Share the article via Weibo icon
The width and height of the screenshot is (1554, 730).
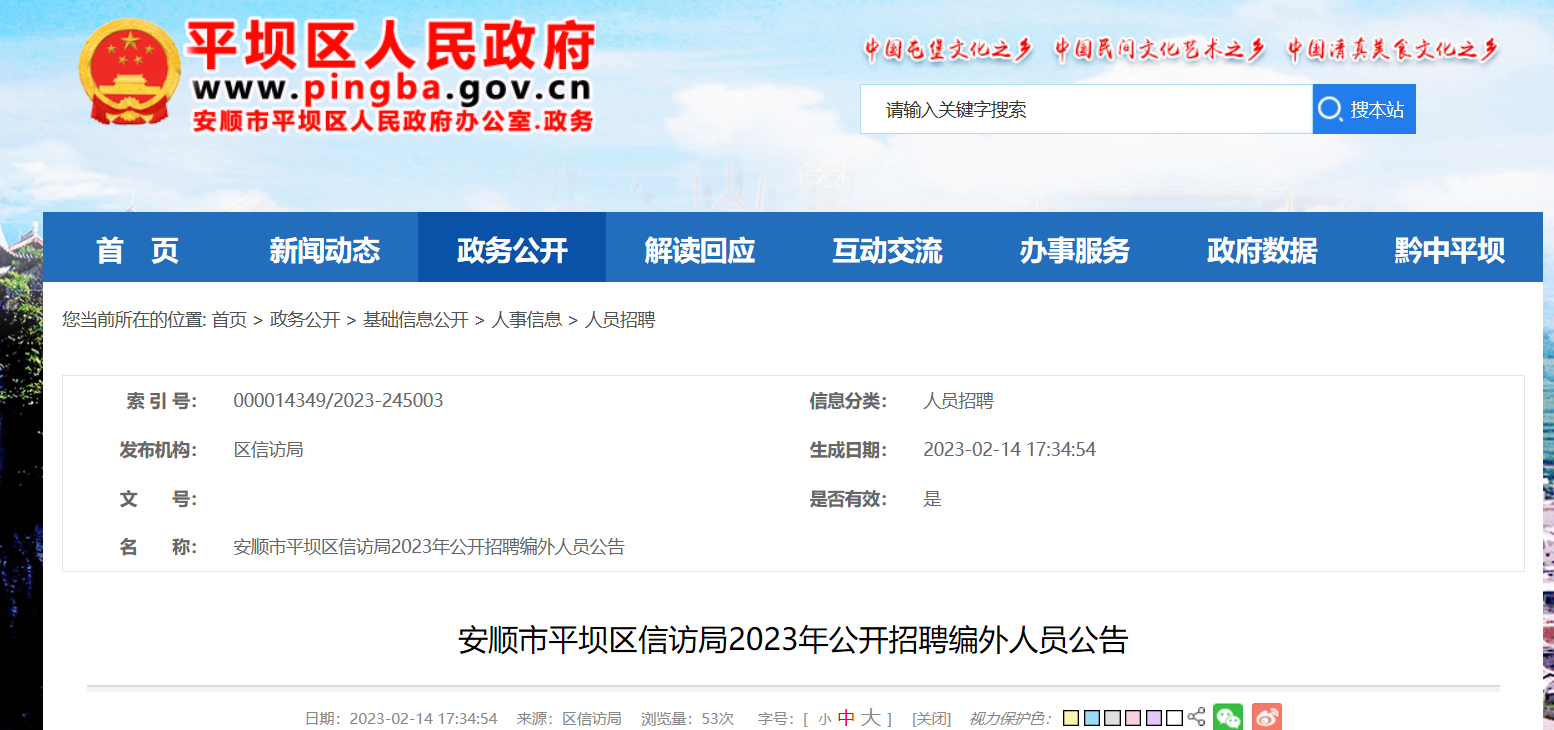click(x=1267, y=717)
